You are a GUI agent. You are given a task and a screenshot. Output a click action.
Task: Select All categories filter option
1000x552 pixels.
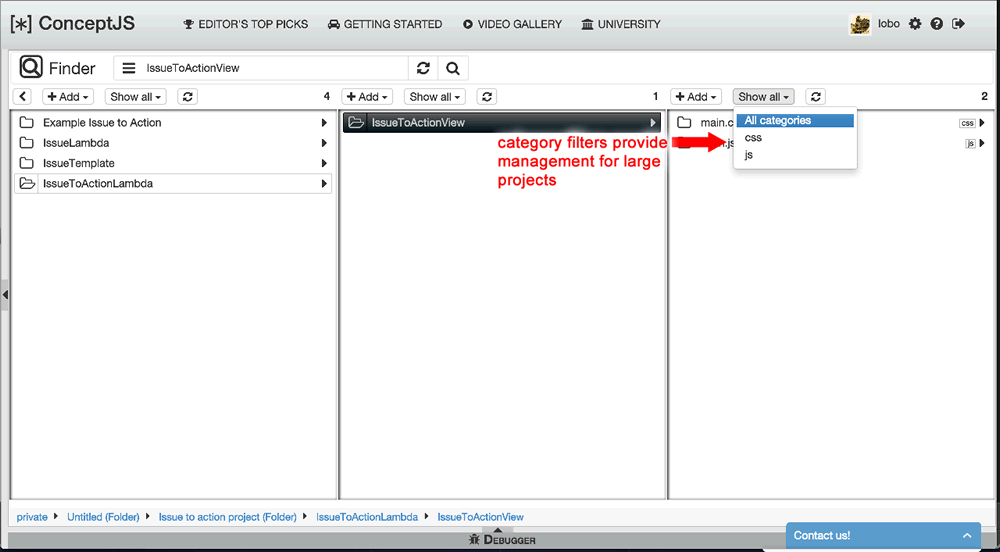tap(795, 120)
